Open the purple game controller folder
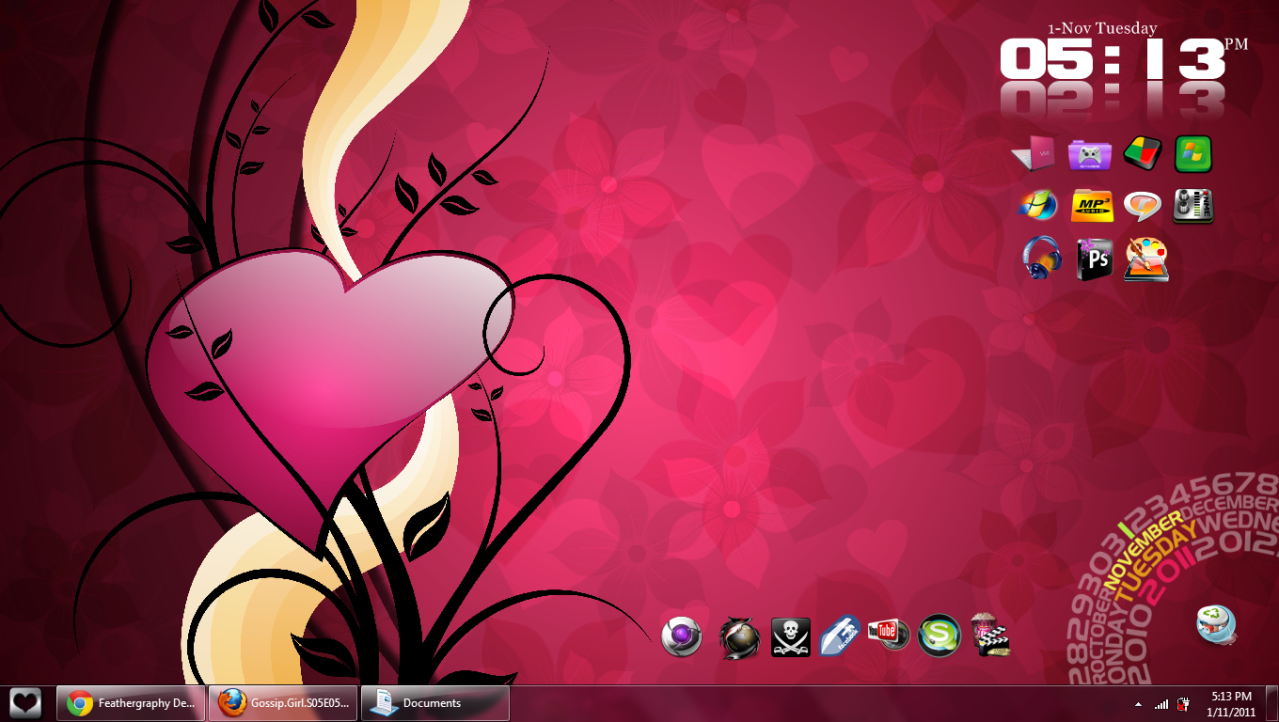Screen dimensions: 1279x722 (x=1090, y=155)
